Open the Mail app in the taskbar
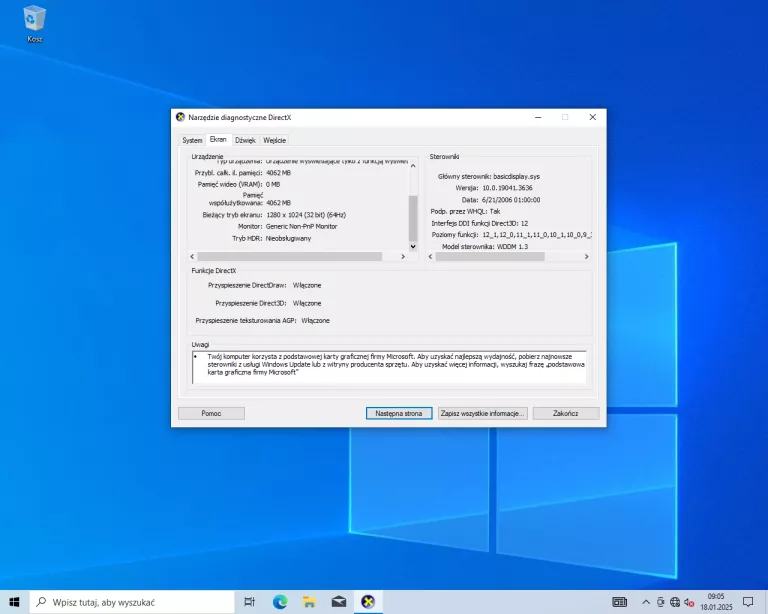Image resolution: width=768 pixels, height=614 pixels. pos(339,601)
